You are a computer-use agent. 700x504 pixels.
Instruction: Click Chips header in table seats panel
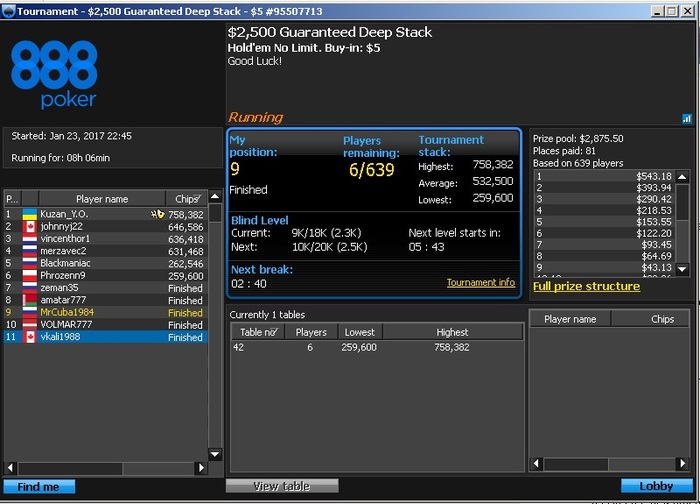pos(650,319)
